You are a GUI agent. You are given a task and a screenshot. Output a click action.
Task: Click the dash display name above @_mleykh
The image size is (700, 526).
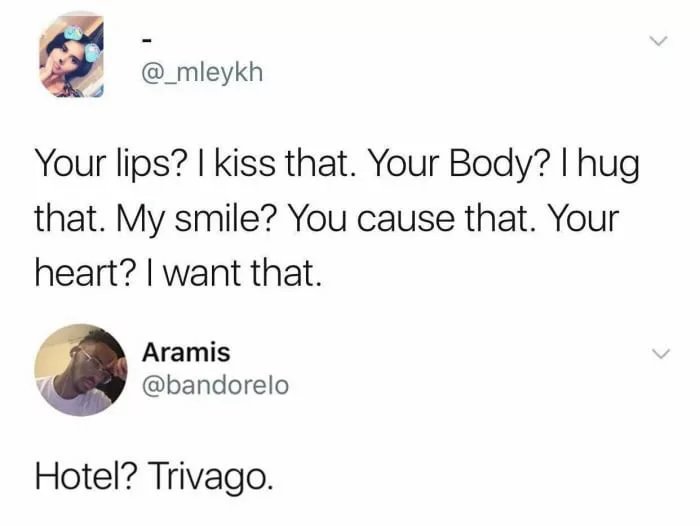click(146, 42)
